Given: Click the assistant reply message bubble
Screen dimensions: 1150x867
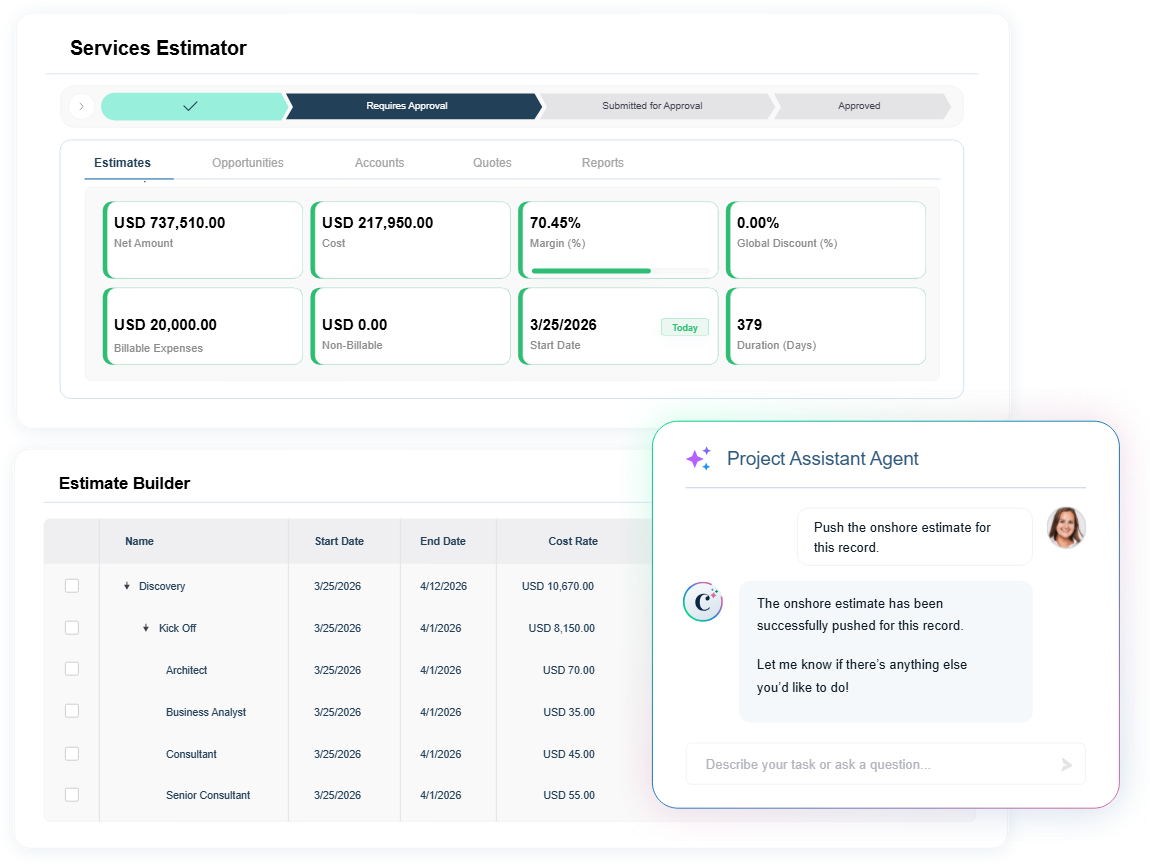Looking at the screenshot, I should click(x=886, y=651).
